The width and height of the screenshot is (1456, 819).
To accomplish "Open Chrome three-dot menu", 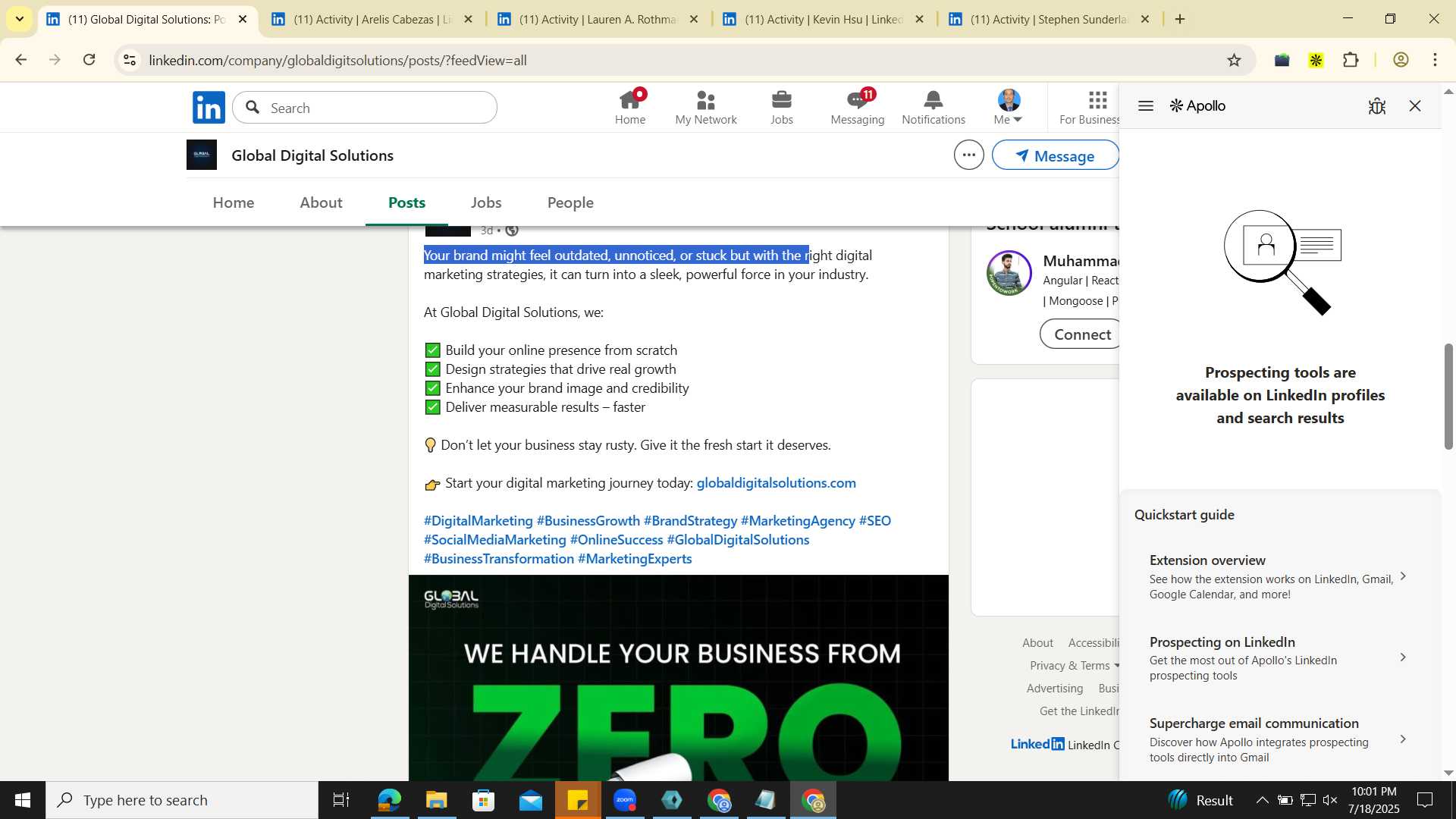I will pos(1435,60).
